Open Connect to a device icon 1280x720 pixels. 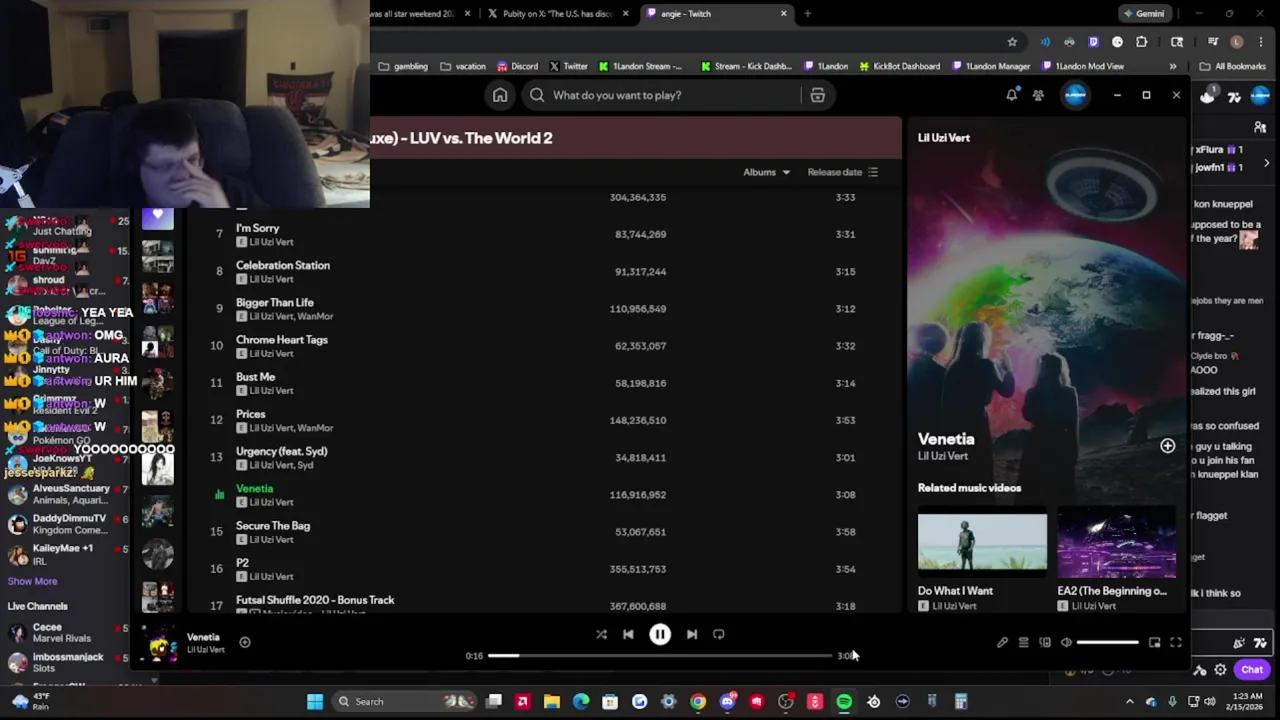coord(1045,643)
